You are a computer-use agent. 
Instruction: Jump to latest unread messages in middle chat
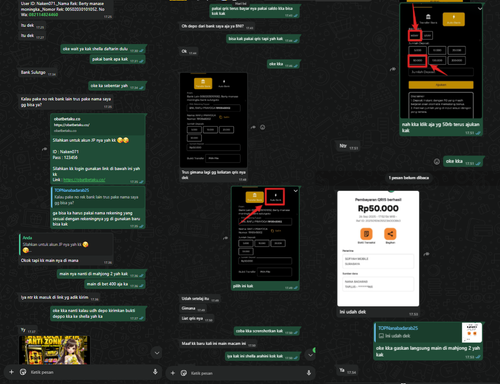point(310,355)
